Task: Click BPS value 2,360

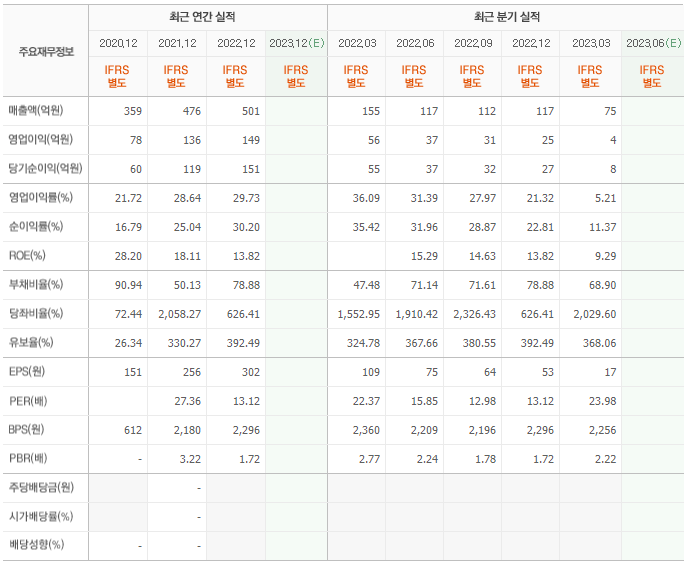Action: 366,430
